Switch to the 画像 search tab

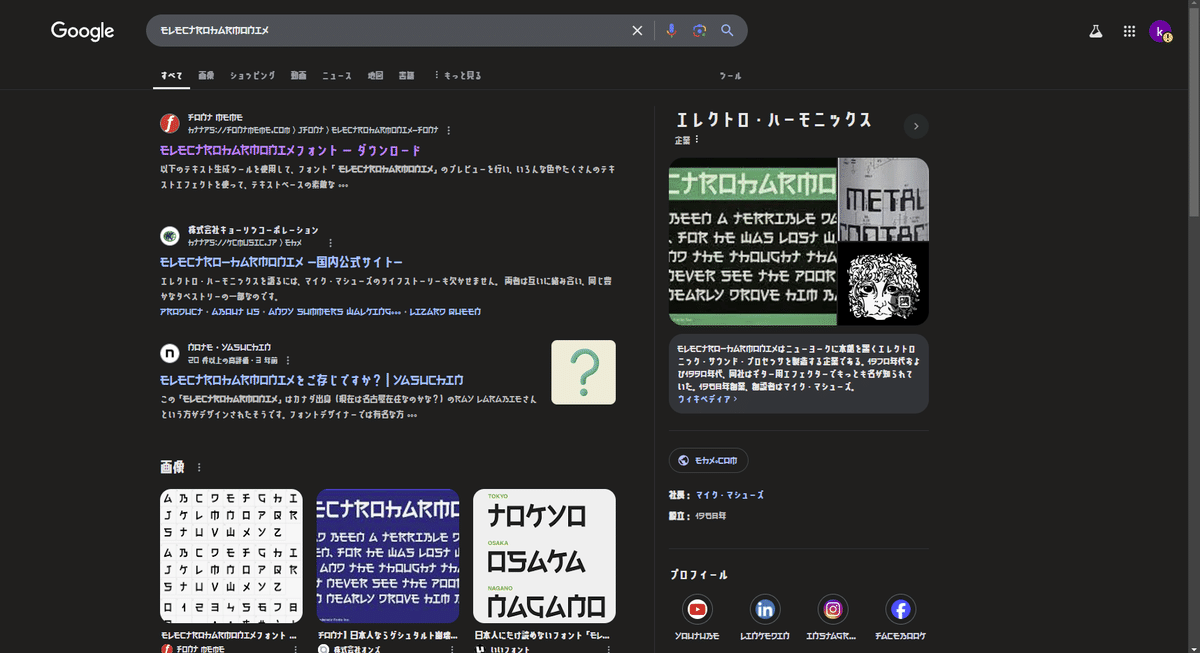pyautogui.click(x=206, y=75)
